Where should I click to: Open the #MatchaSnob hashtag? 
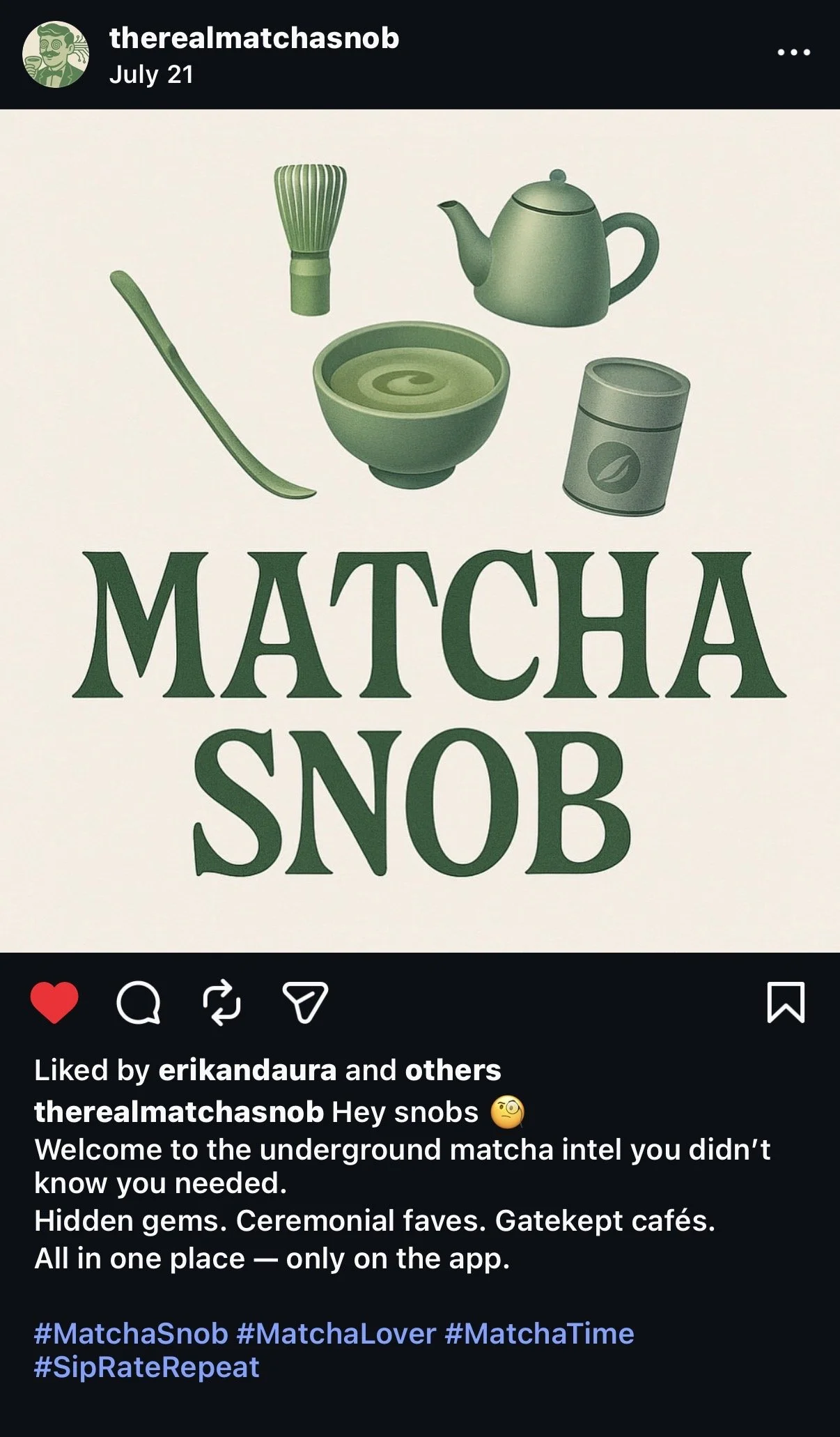pos(131,1333)
